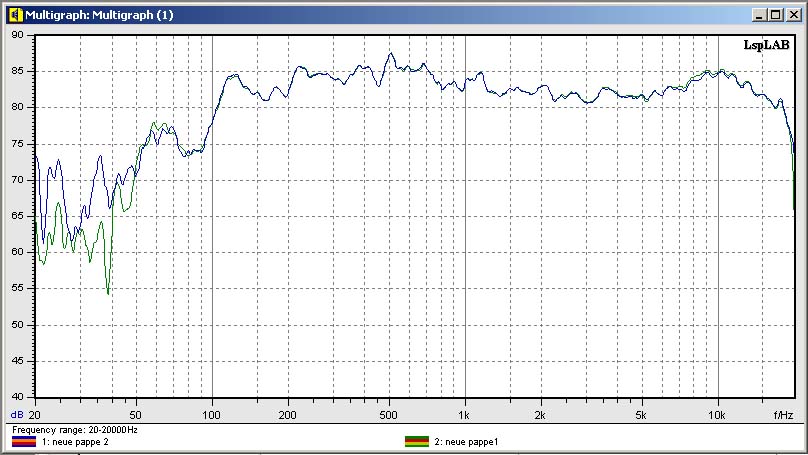Viewport: 808px width, 455px height.
Task: Click the Multigraph window title icon
Action: pos(15,15)
